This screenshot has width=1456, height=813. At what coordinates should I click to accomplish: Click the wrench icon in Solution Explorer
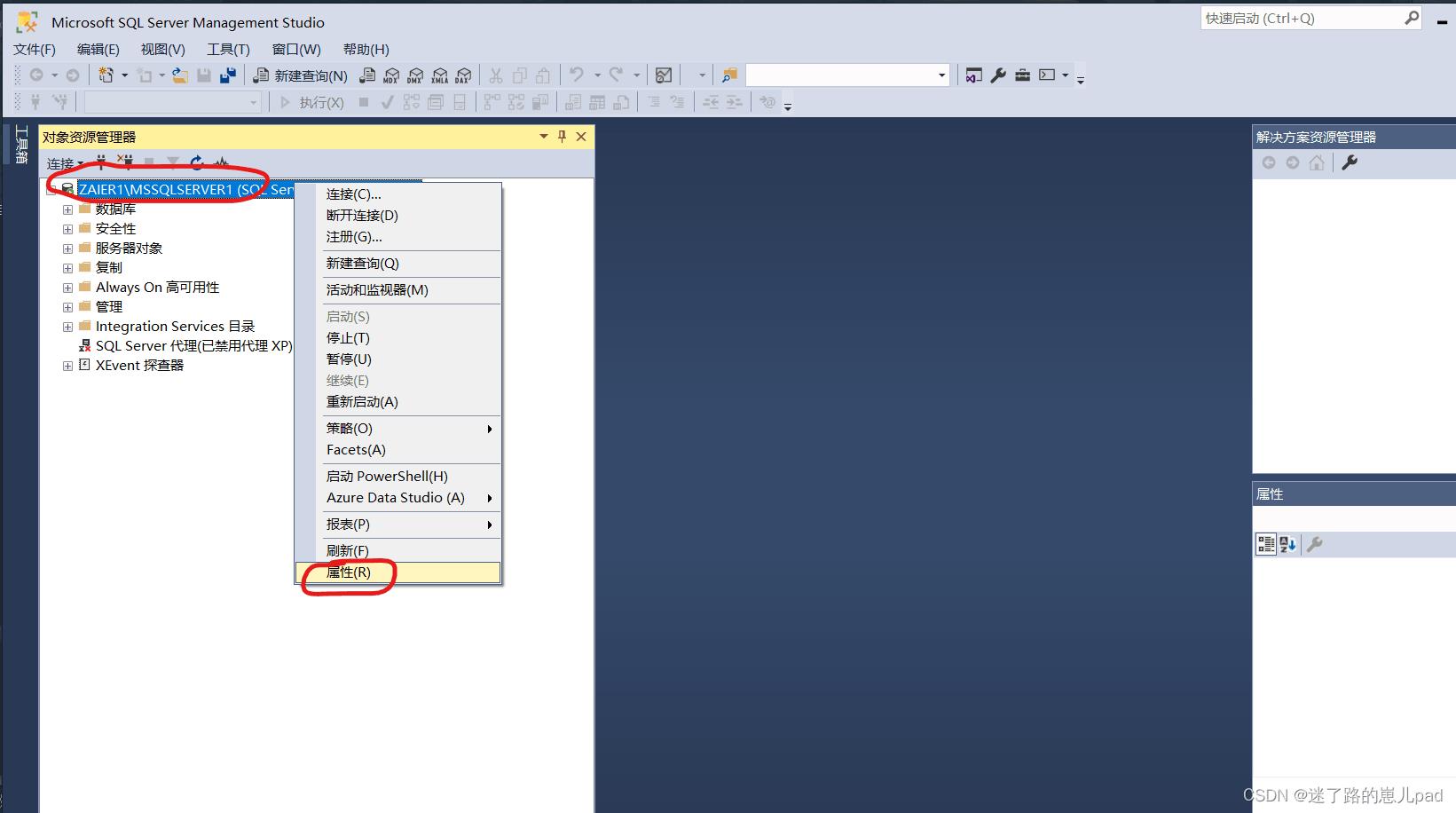(1350, 162)
